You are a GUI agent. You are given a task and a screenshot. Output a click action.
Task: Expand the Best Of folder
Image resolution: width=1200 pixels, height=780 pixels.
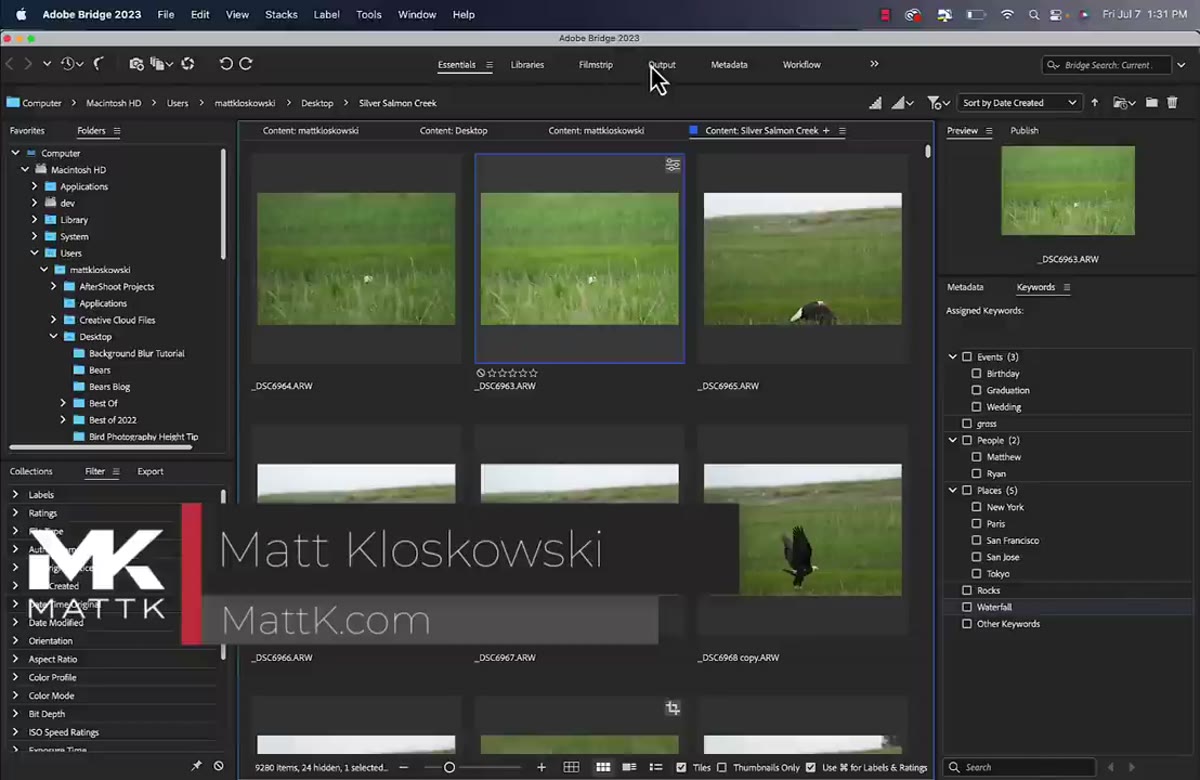click(x=63, y=403)
